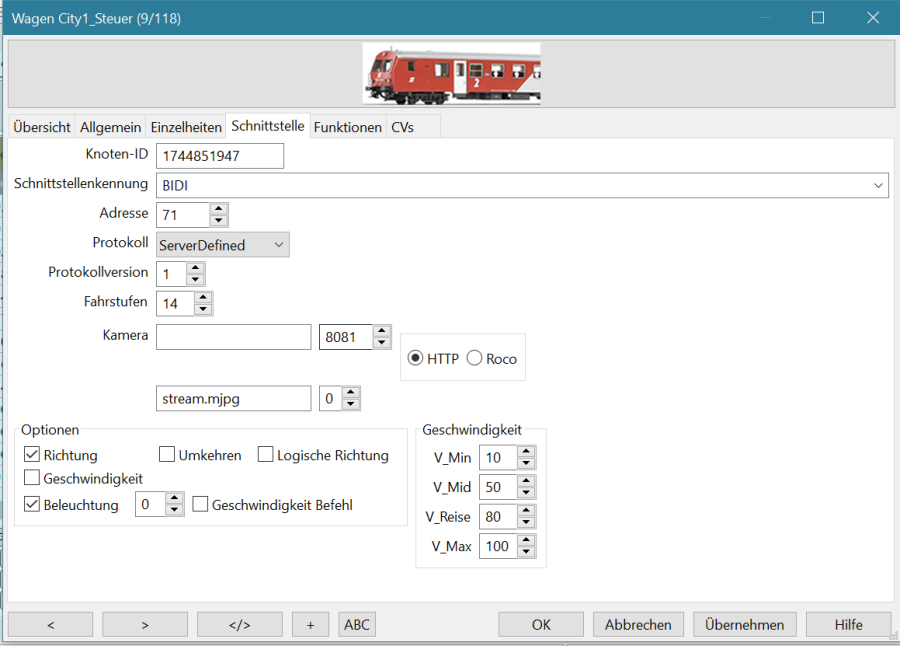Screen dimensions: 900x646
Task: Click the ABC button
Action: pyautogui.click(x=357, y=625)
